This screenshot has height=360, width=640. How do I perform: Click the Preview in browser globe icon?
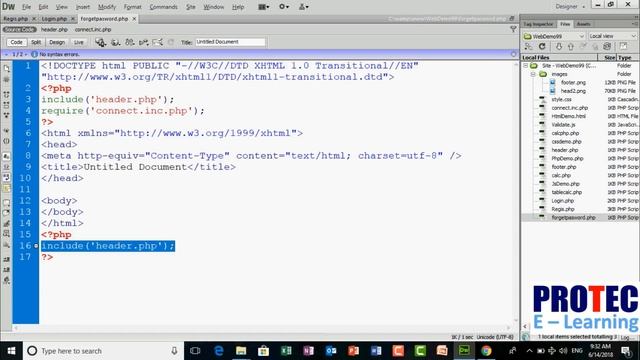(x=116, y=42)
